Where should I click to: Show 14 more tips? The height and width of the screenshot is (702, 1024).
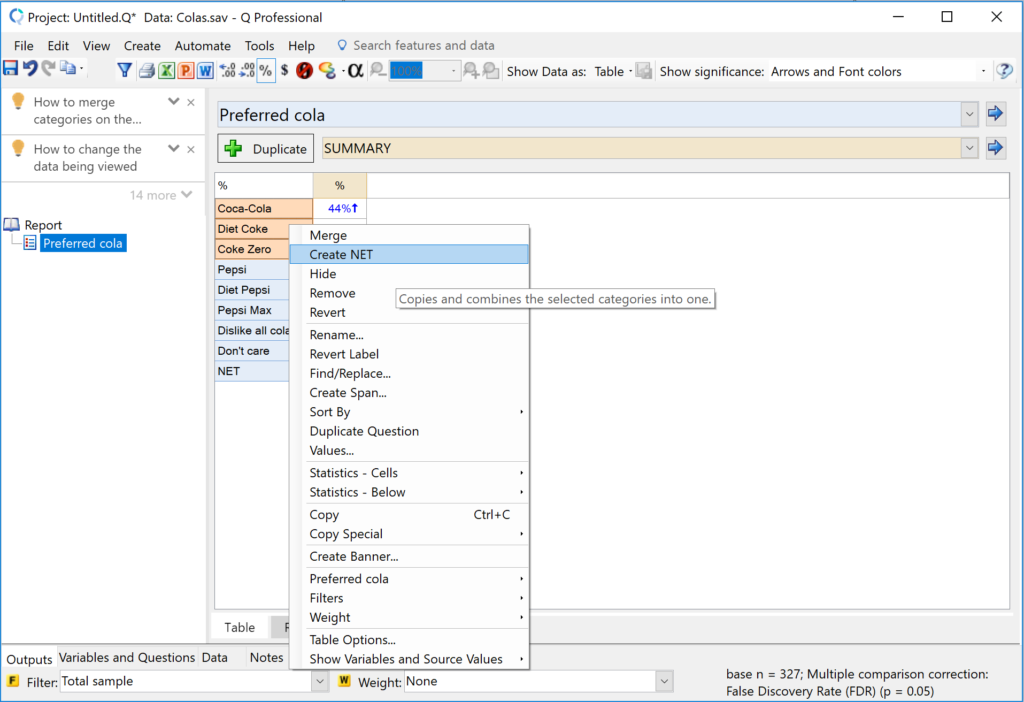tap(161, 195)
